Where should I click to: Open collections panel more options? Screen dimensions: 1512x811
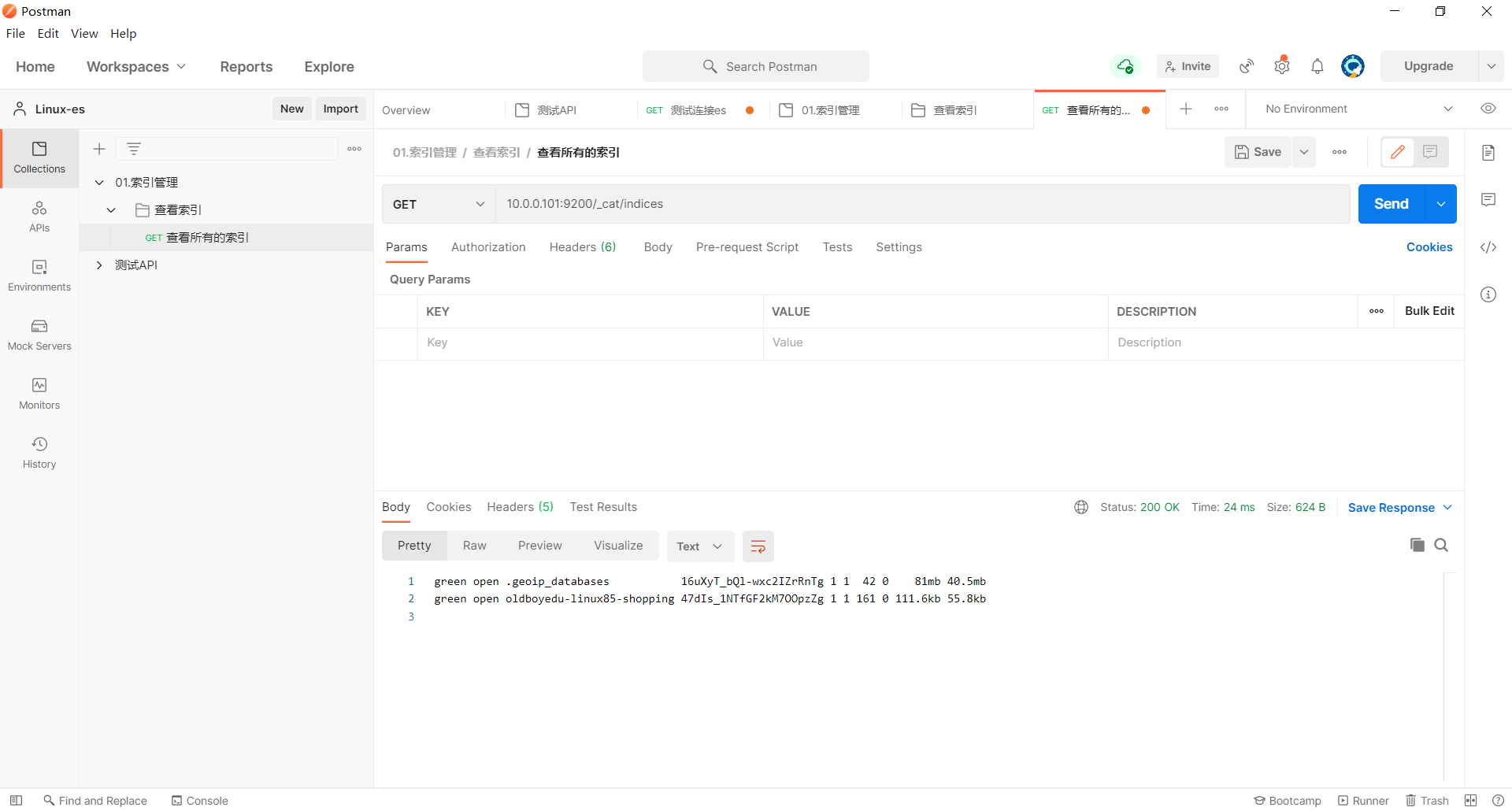(x=354, y=149)
